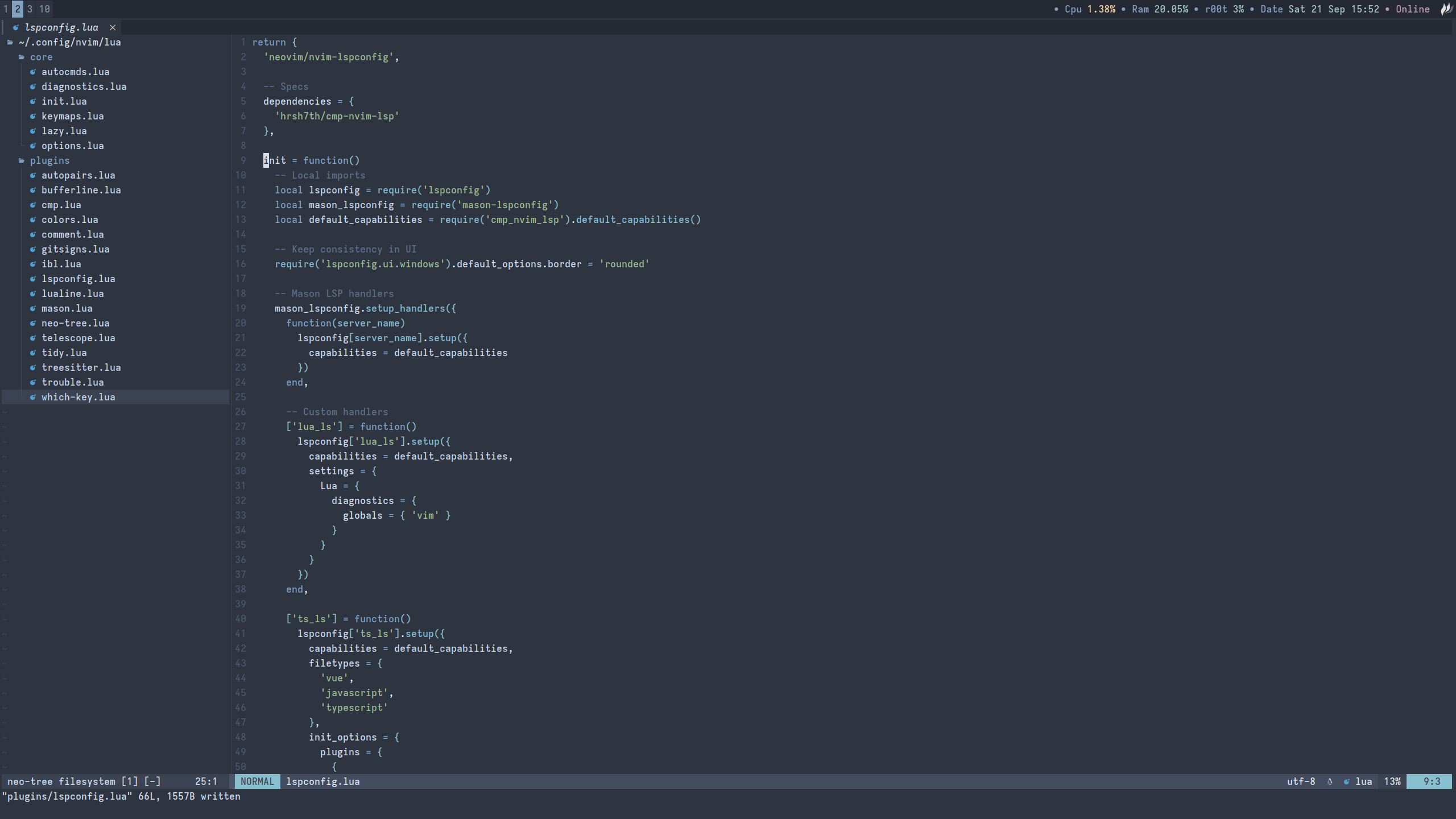This screenshot has height=819, width=1456.
Task: Open options.lua file
Action: [72, 146]
